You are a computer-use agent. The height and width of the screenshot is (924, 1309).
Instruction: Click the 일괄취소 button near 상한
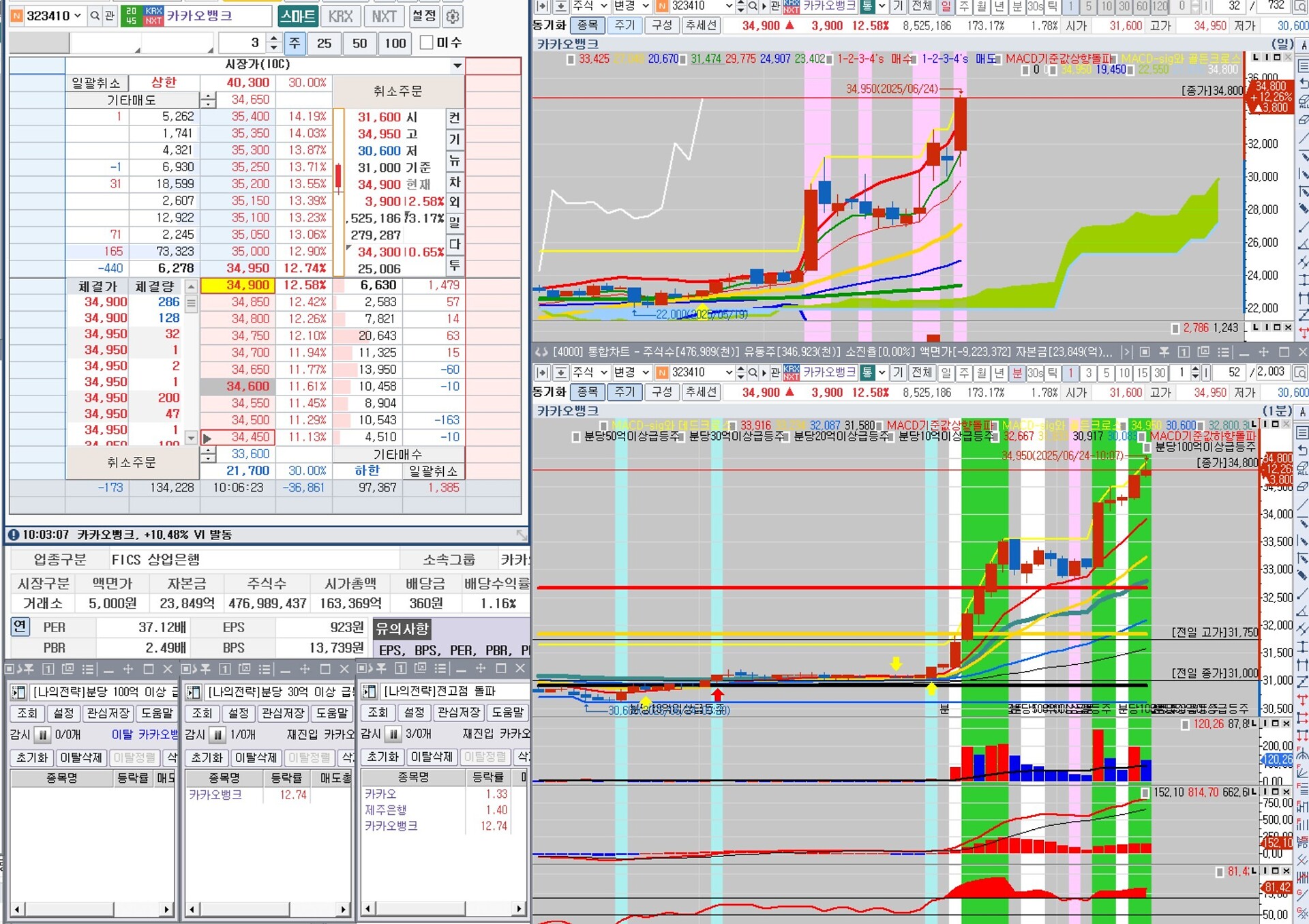(96, 83)
